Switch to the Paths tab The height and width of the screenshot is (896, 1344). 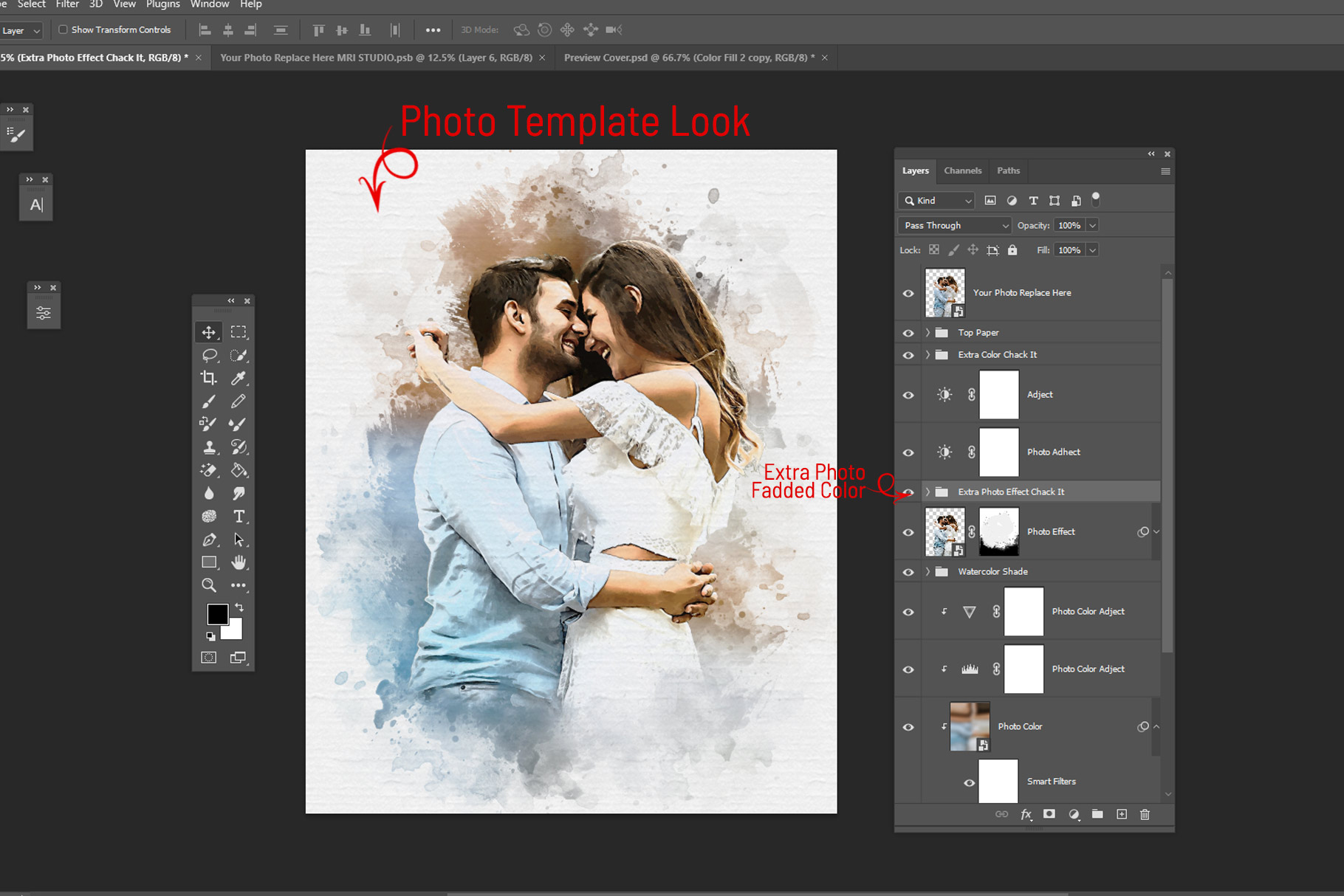pos(1008,170)
